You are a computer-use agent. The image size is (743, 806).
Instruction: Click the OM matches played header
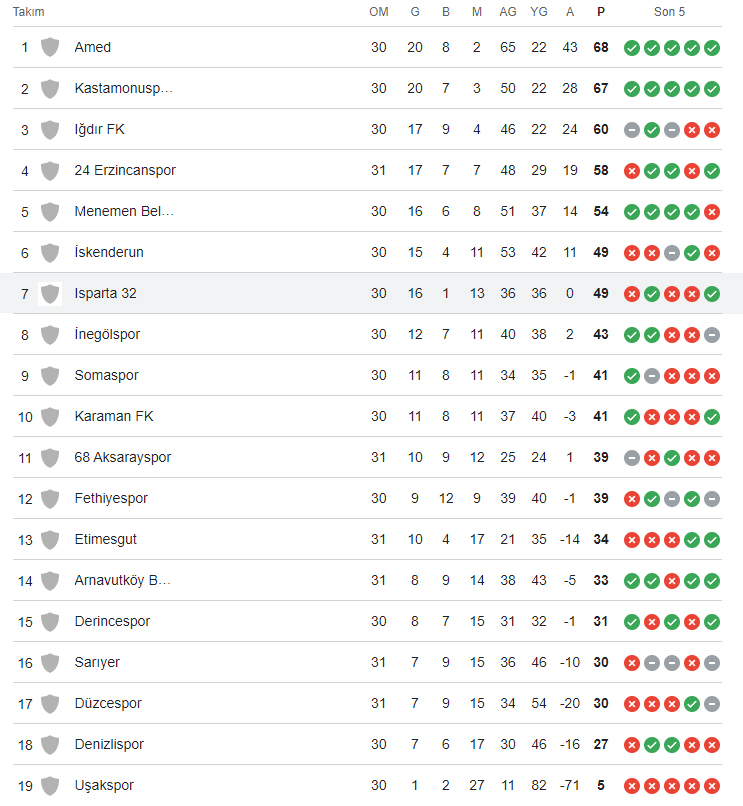point(379,12)
